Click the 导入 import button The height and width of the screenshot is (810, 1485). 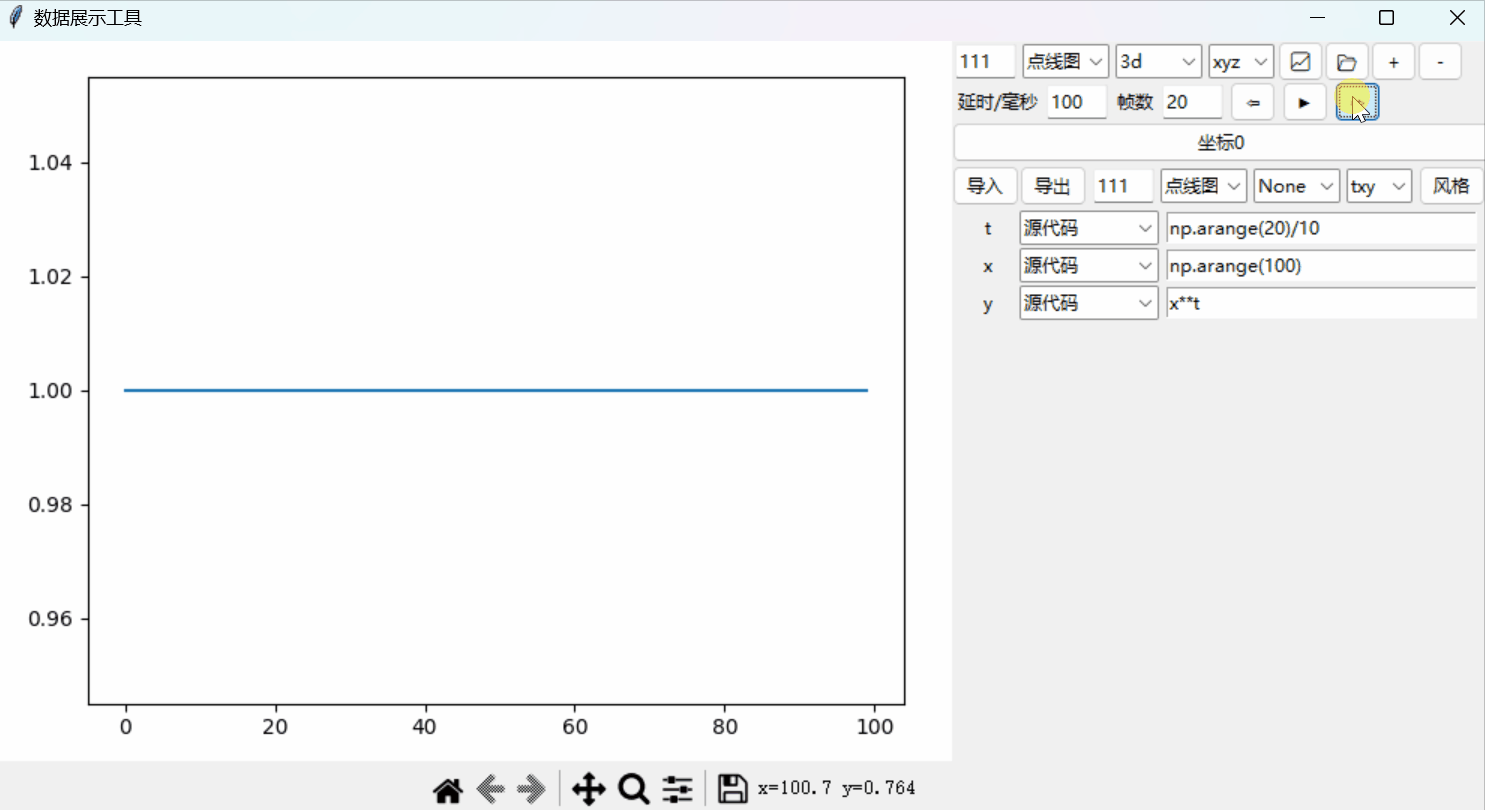click(x=985, y=186)
